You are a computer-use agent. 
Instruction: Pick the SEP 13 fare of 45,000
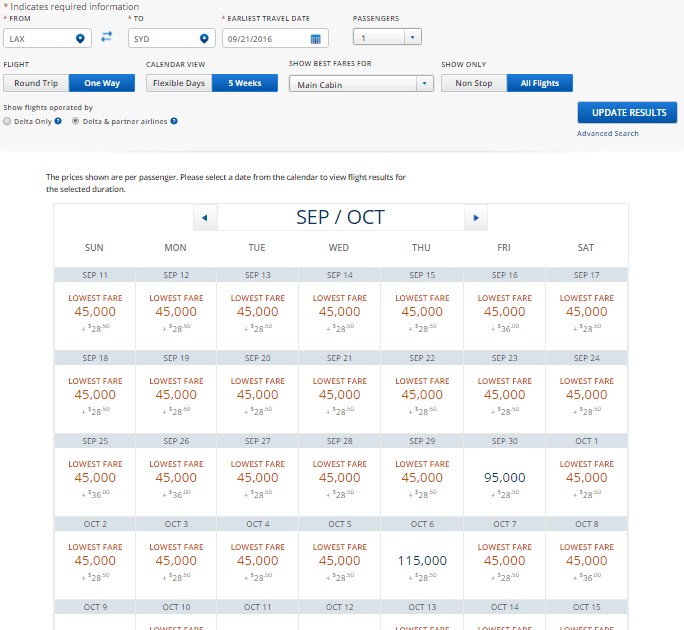(257, 315)
